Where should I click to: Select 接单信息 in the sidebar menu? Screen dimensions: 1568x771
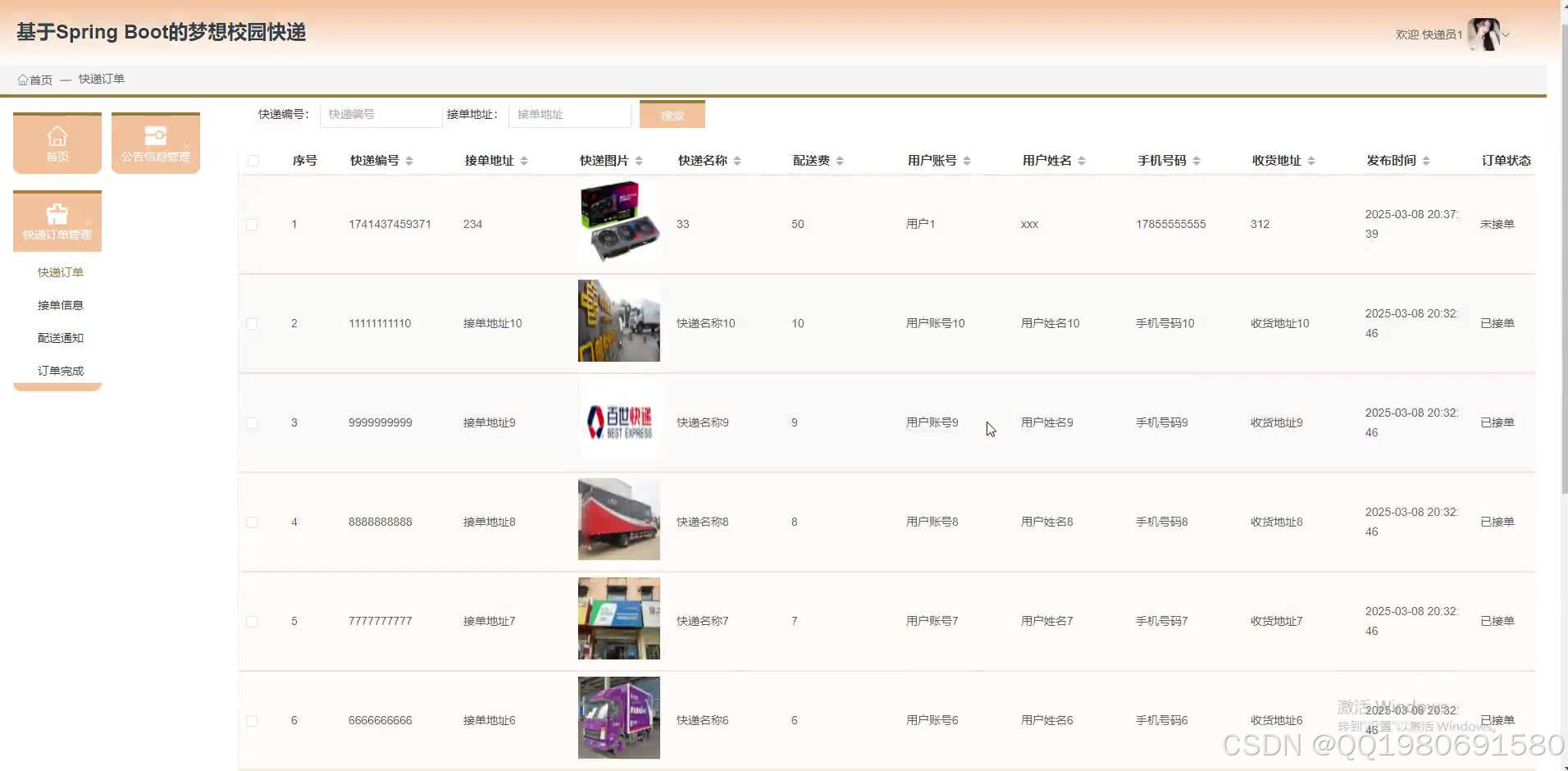(x=60, y=304)
